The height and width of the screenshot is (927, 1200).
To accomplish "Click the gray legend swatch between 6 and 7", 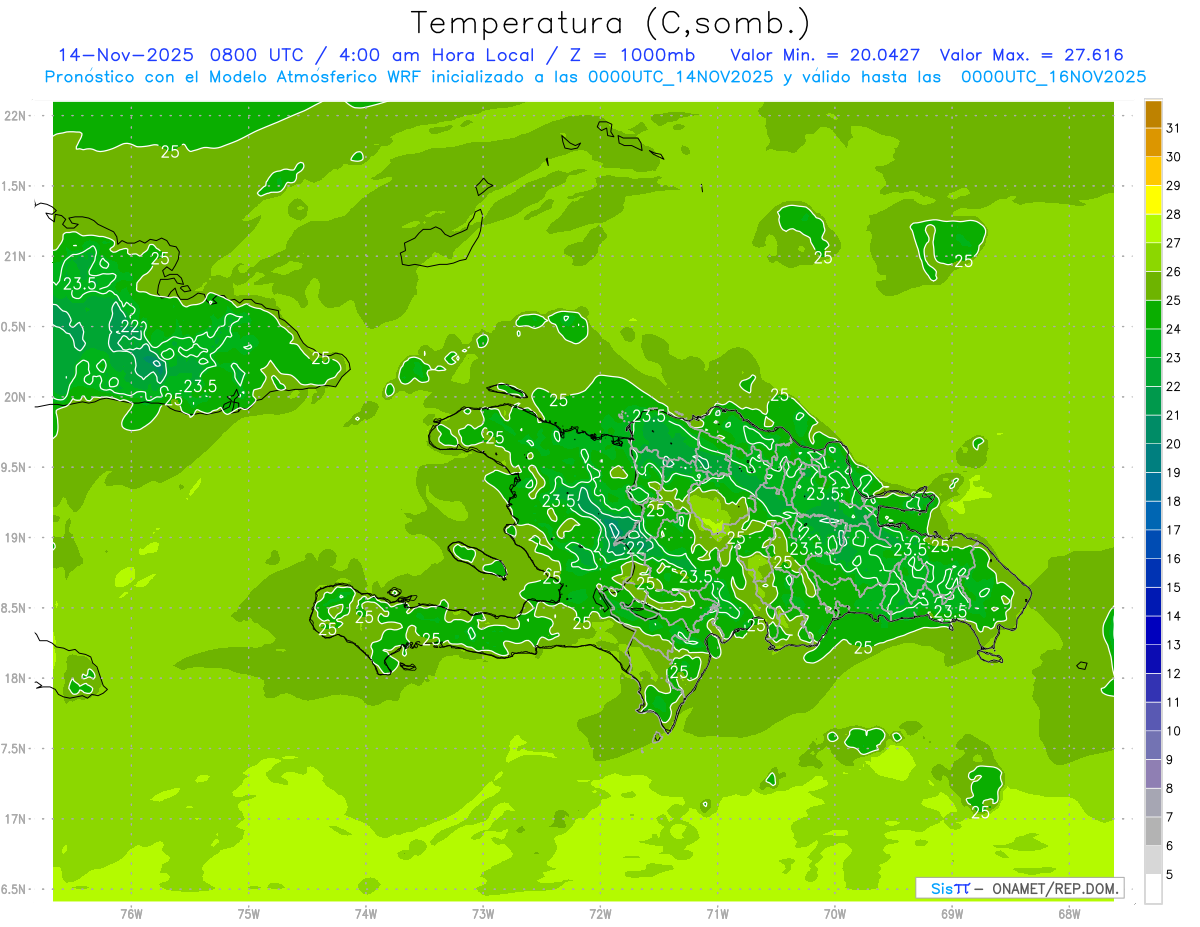I will pos(1153,831).
